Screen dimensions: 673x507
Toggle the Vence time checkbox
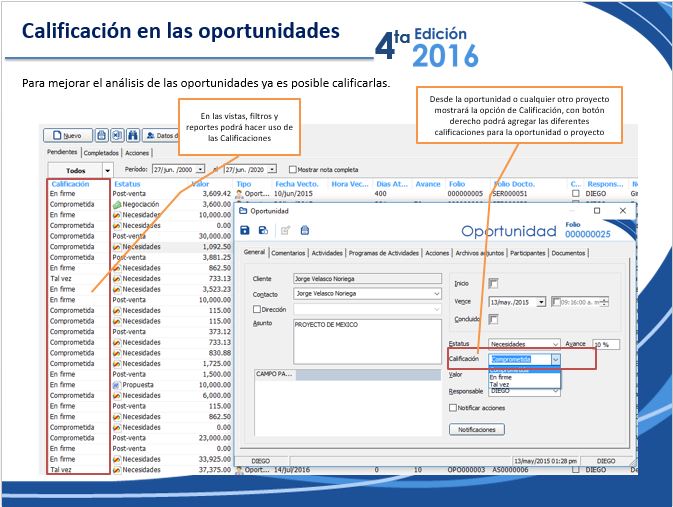[x=555, y=302]
